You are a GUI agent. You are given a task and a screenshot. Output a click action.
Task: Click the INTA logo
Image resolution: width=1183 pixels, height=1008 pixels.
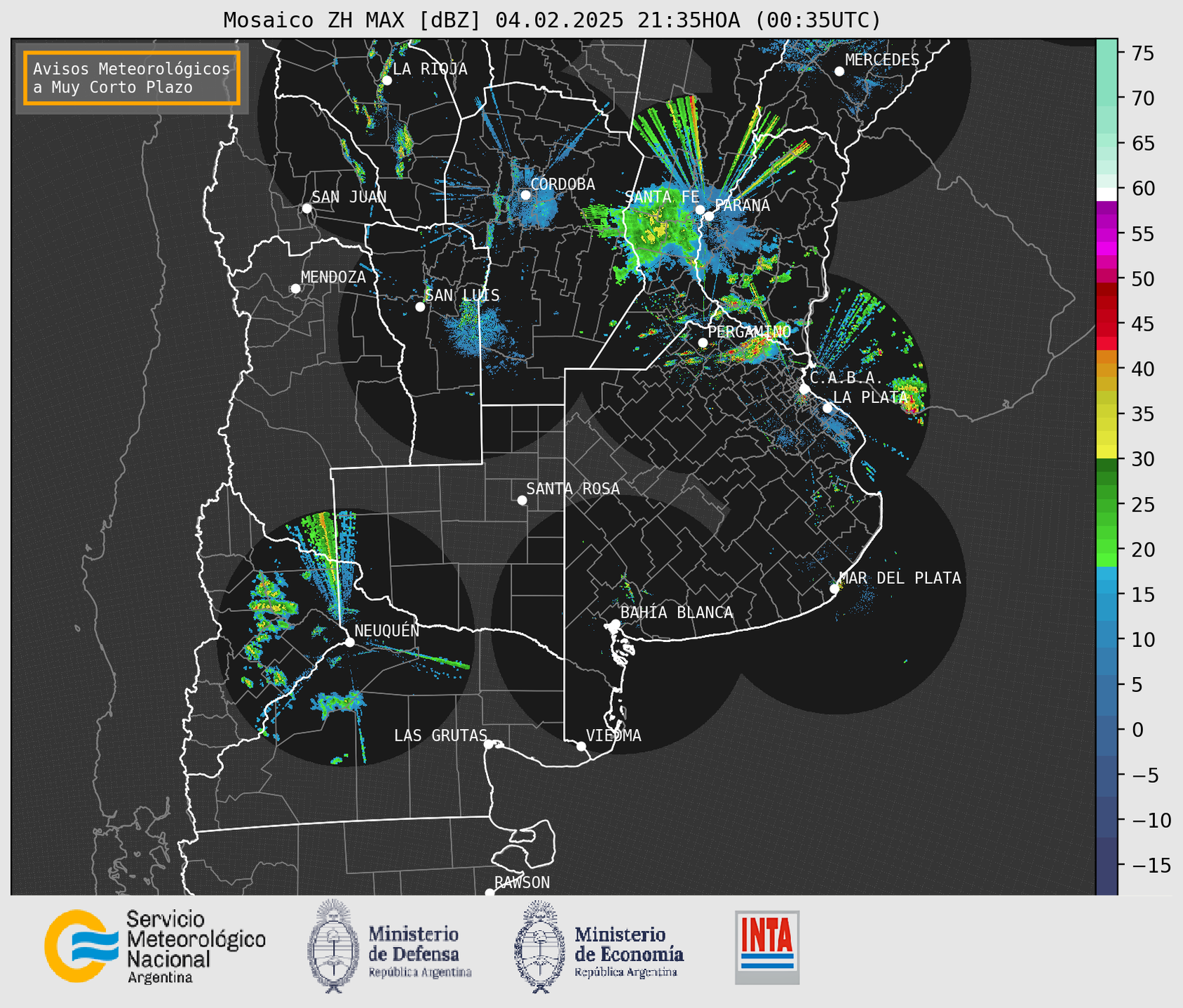(767, 947)
